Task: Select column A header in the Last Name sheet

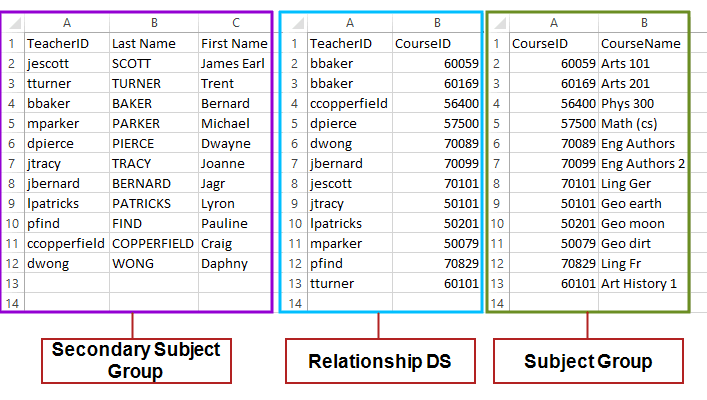Action: 67,23
